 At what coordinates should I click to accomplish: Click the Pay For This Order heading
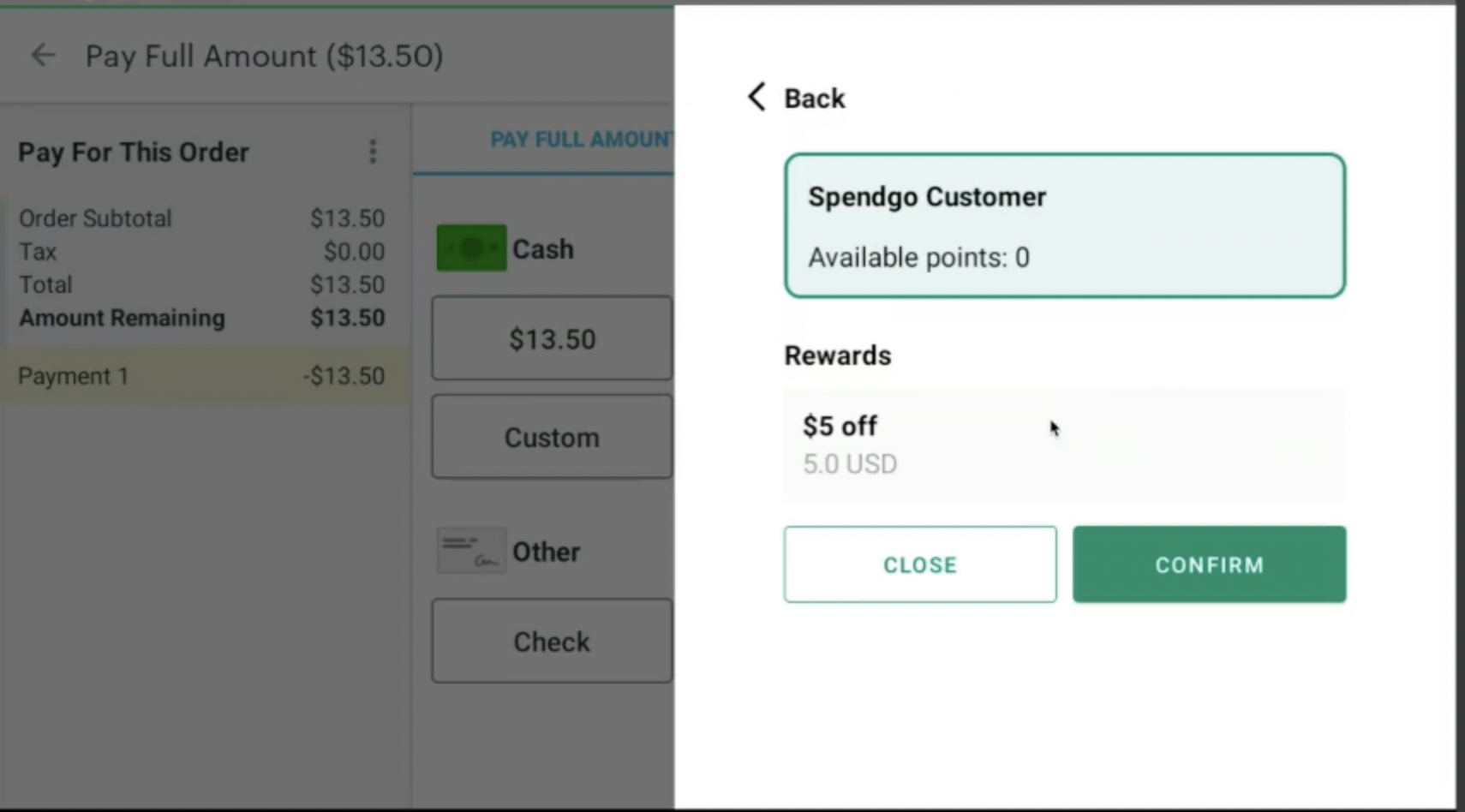[134, 152]
